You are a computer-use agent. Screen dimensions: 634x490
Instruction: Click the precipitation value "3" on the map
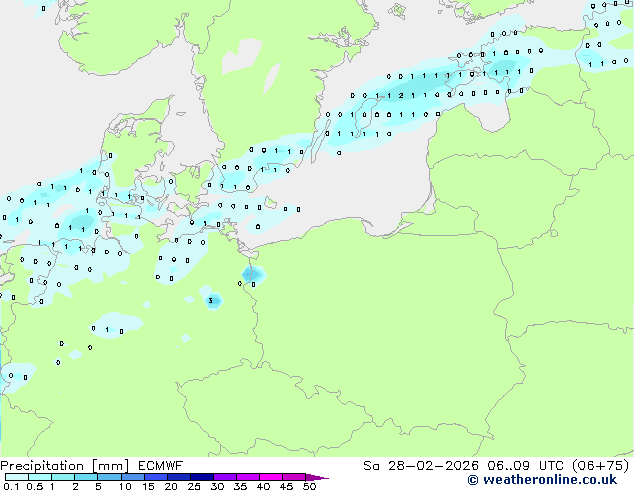point(211,301)
